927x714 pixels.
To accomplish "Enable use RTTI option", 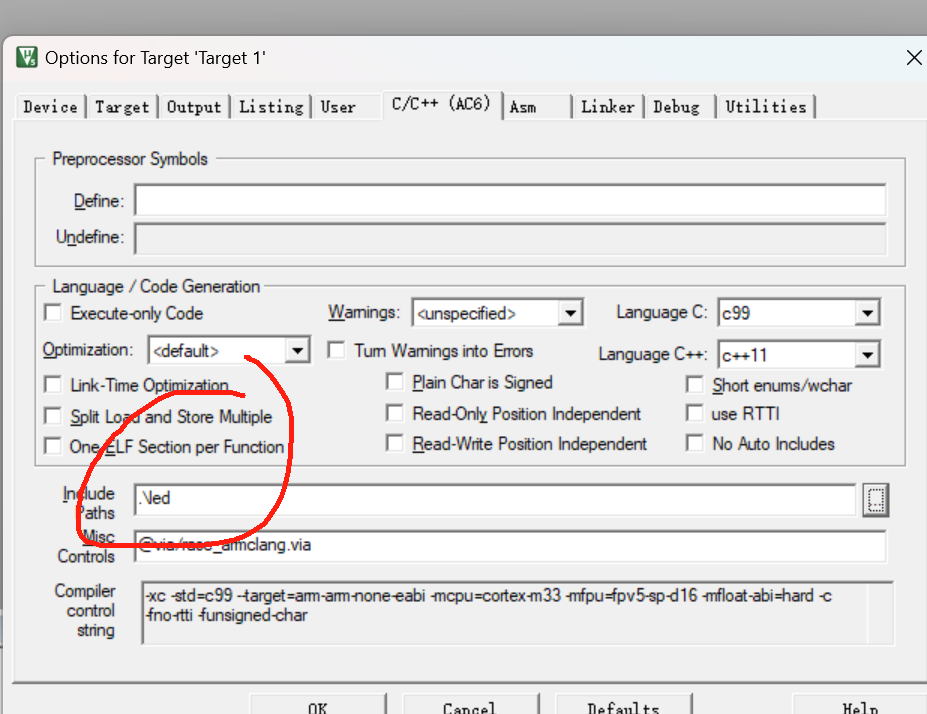I will tap(695, 413).
